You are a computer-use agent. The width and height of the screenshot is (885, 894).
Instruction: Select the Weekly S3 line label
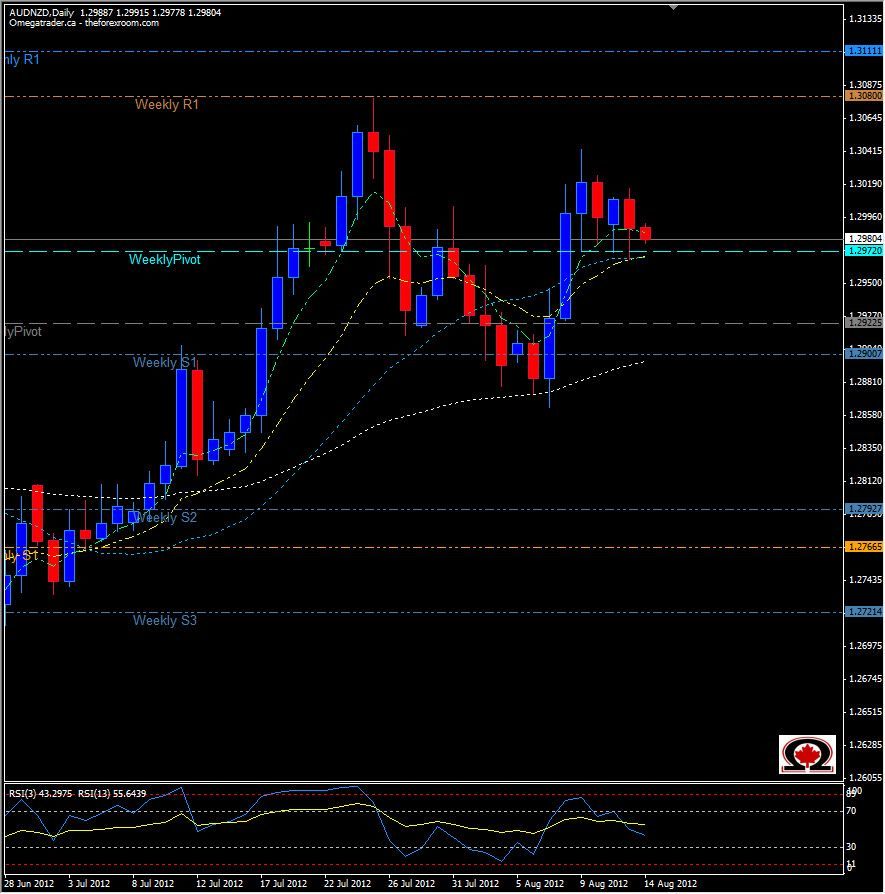pos(165,620)
